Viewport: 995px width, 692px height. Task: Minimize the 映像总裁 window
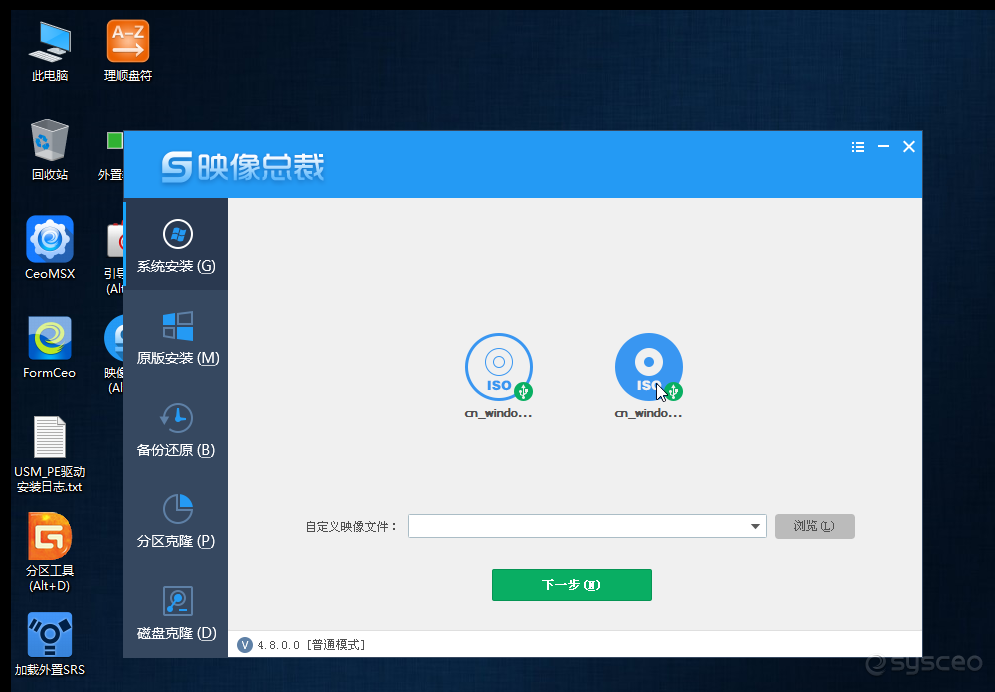[x=883, y=147]
